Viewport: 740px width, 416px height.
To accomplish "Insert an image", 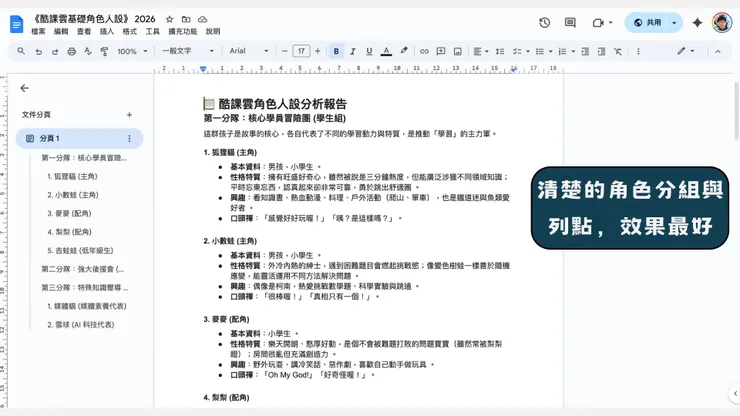I will coord(457,51).
